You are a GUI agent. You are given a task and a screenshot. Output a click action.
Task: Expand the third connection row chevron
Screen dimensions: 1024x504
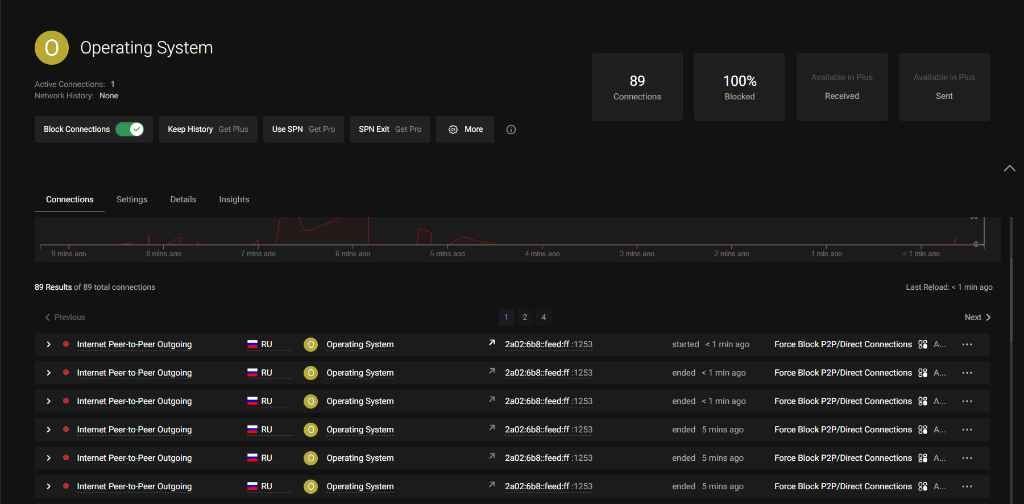pyautogui.click(x=48, y=401)
